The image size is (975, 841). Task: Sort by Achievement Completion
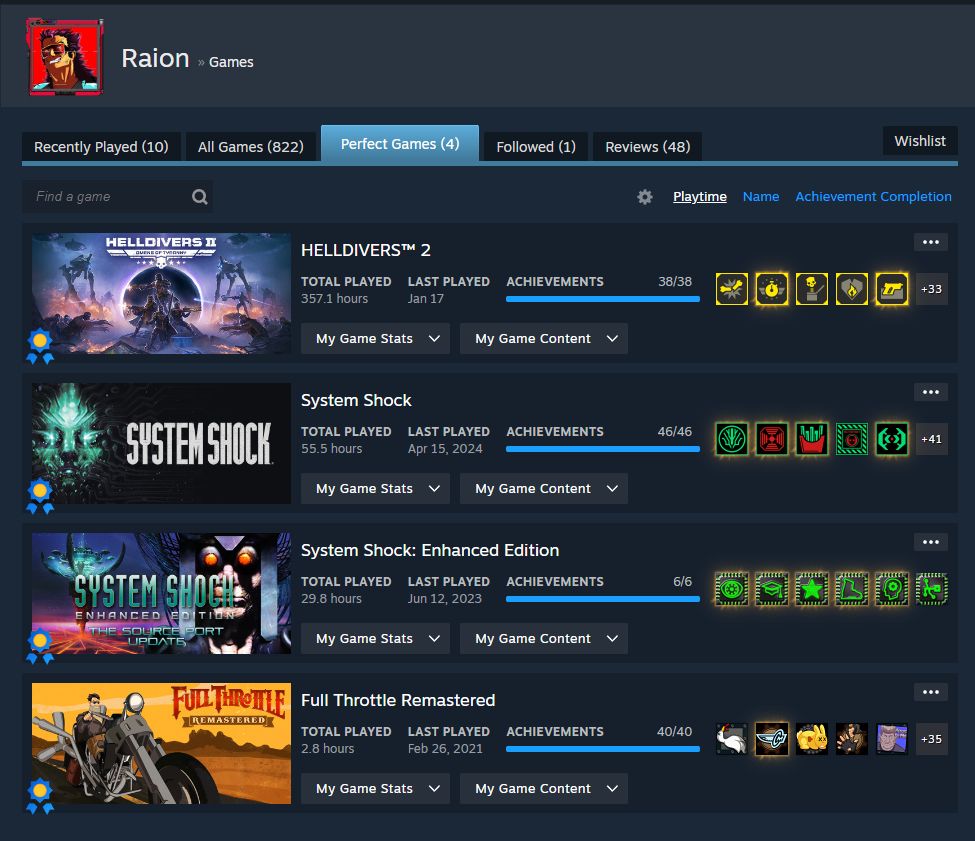point(873,196)
